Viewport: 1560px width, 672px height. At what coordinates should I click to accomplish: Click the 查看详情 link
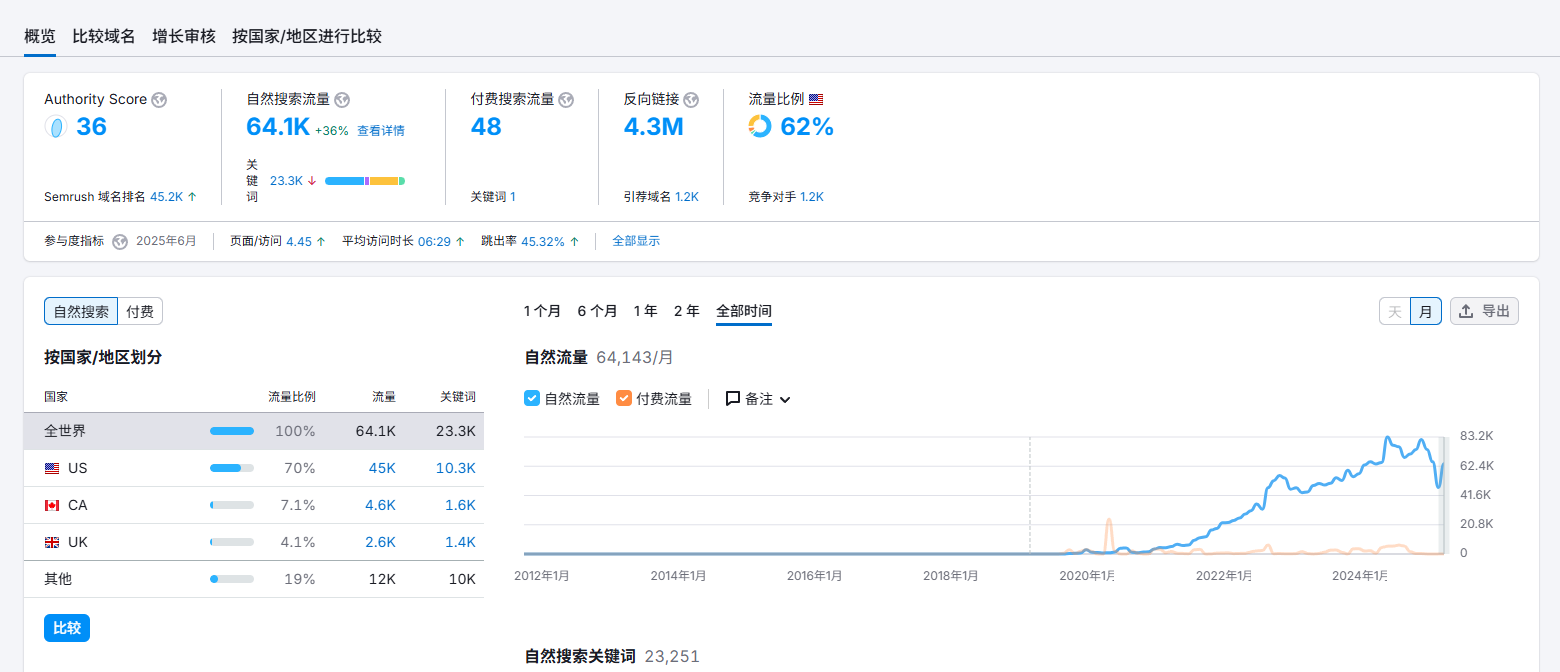point(381,131)
